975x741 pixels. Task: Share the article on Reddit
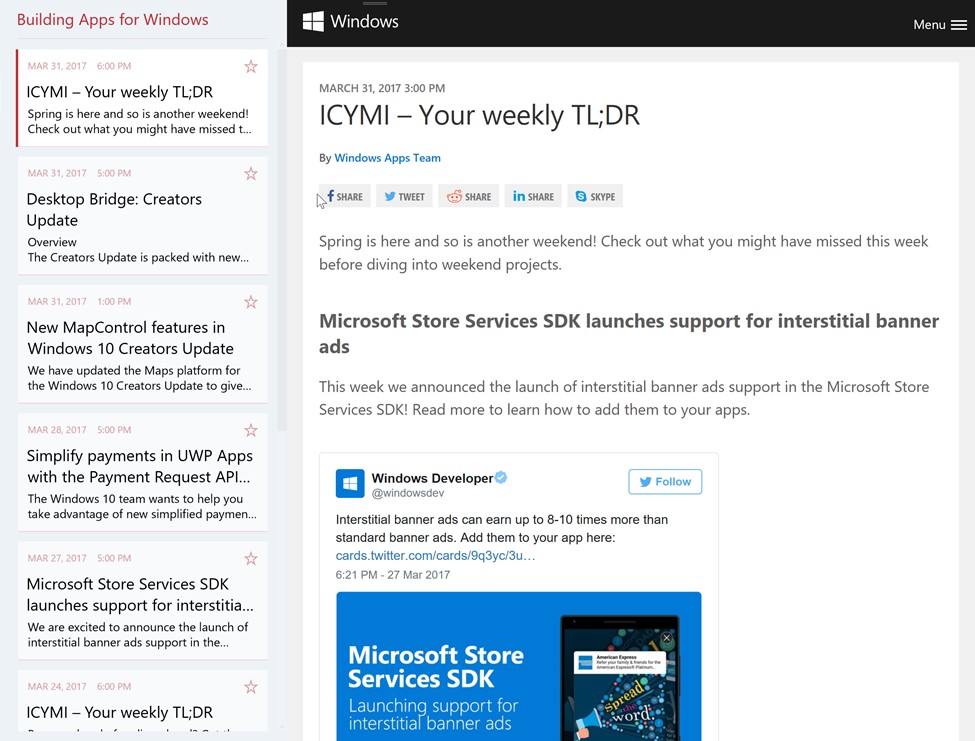(468, 196)
